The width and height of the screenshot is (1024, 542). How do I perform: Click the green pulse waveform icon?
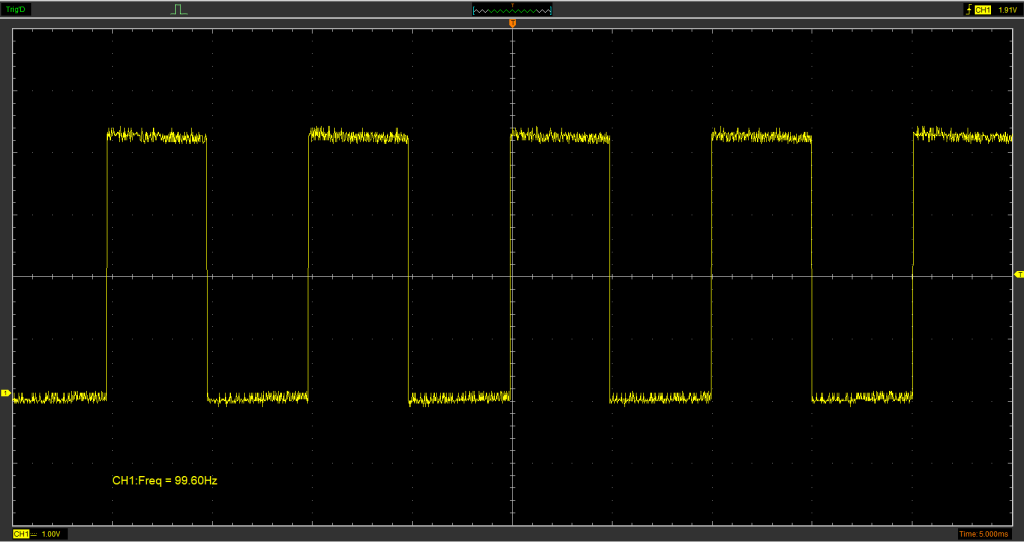coord(179,9)
